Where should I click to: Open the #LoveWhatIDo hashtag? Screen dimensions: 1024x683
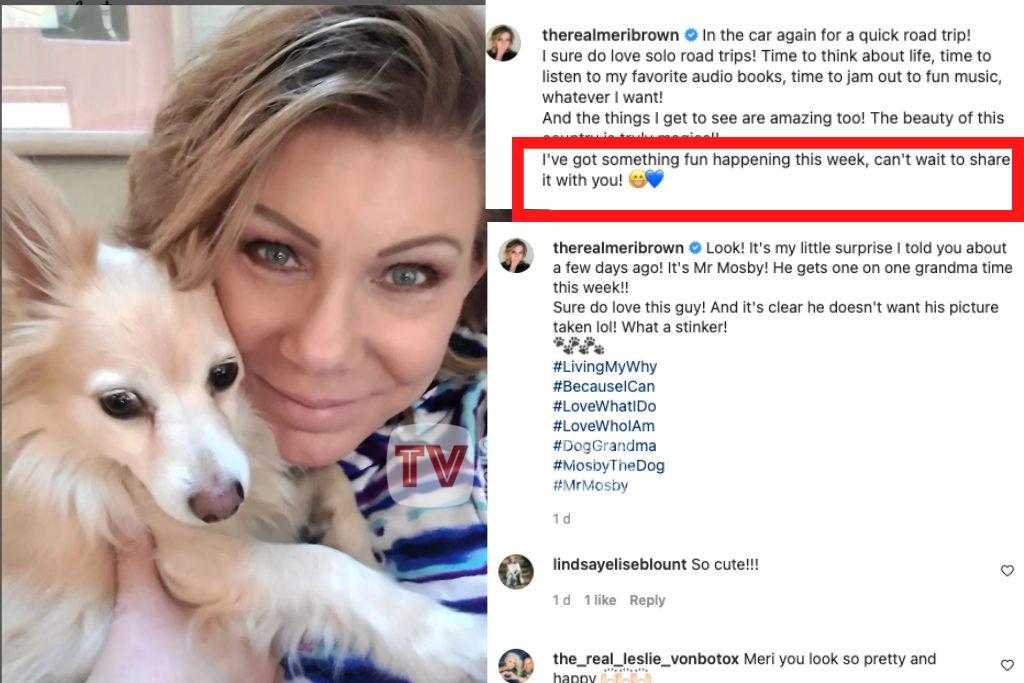pos(604,406)
